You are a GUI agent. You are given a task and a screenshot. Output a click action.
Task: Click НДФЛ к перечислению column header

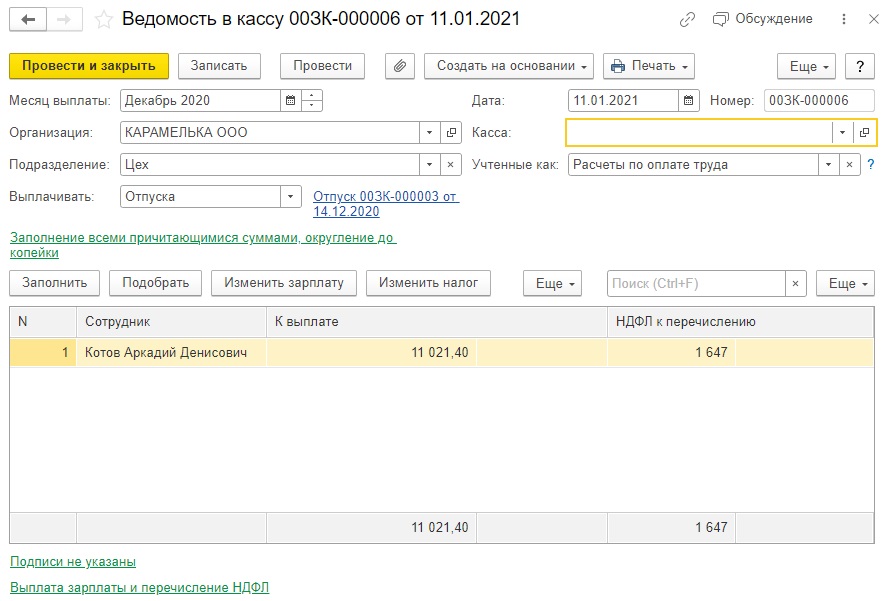coord(740,322)
